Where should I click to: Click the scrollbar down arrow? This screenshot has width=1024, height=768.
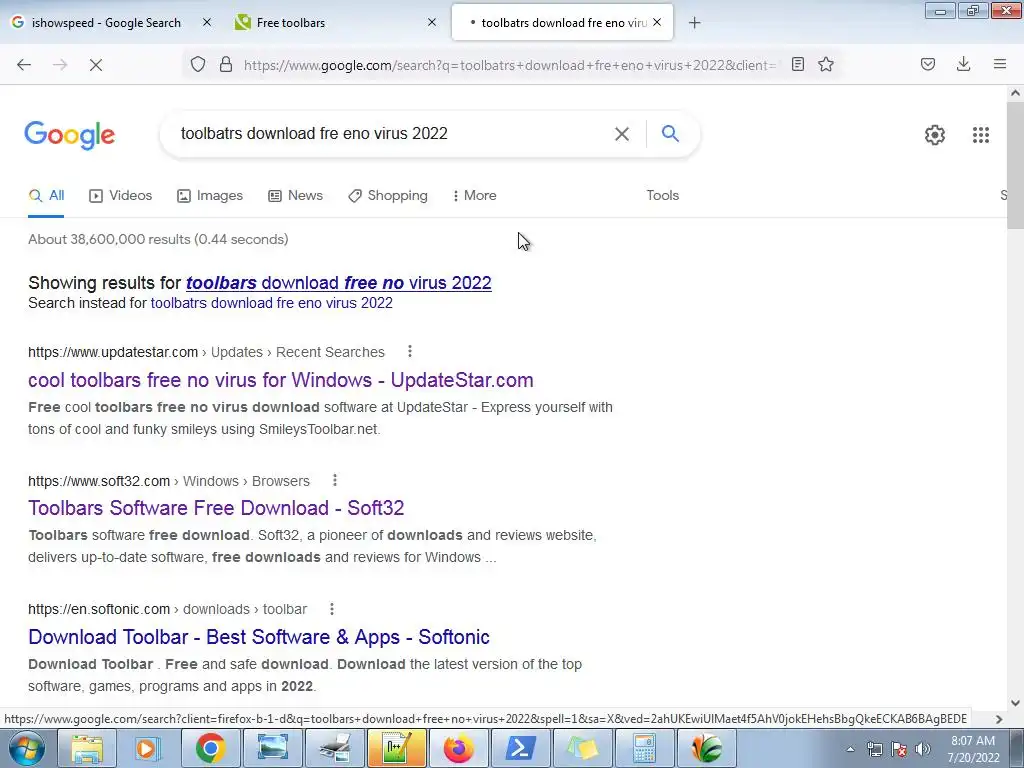coord(1015,703)
